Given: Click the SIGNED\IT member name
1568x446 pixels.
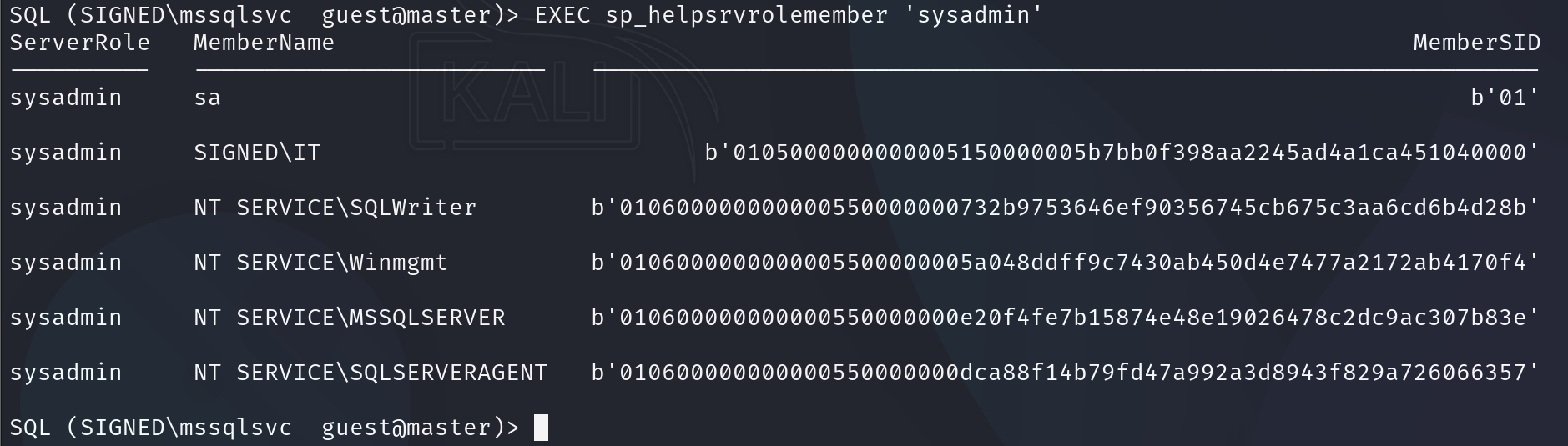Looking at the screenshot, I should (x=257, y=153).
